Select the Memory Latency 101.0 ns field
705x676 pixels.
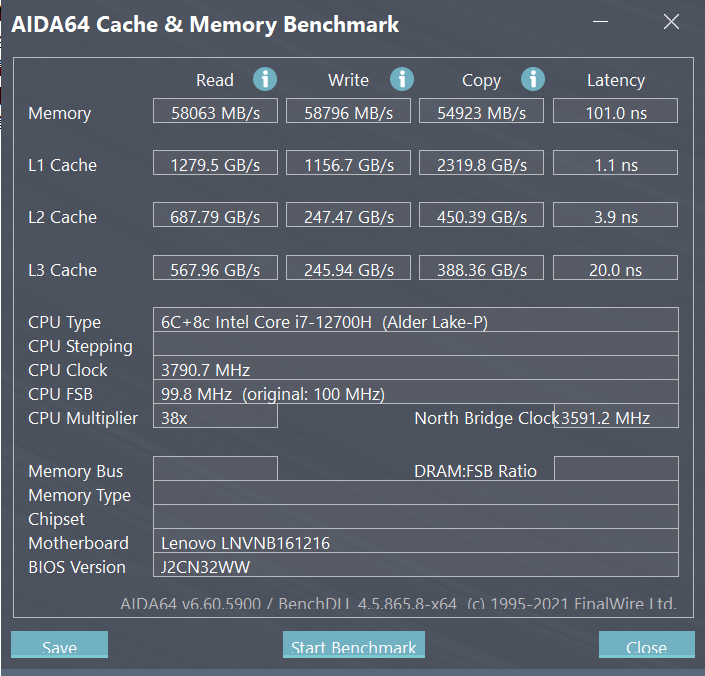[x=615, y=112]
